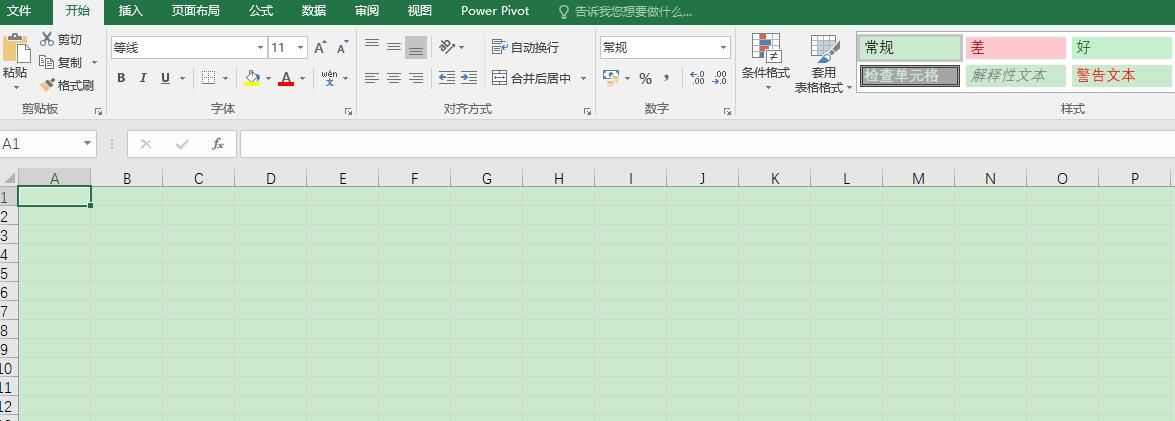Screen dimensions: 1175x421
Task: Decrease the cell indent
Action: pyautogui.click(x=447, y=78)
